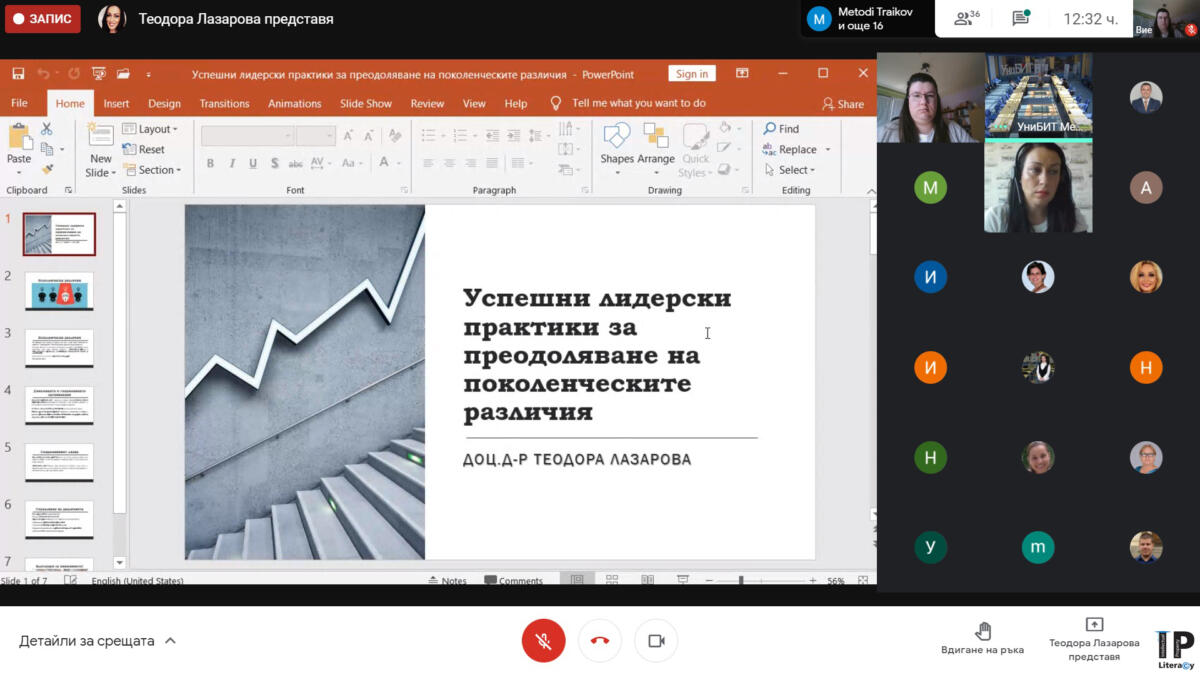Toggle Normal view in status bar
Image resolution: width=1200 pixels, height=675 pixels.
tap(577, 580)
